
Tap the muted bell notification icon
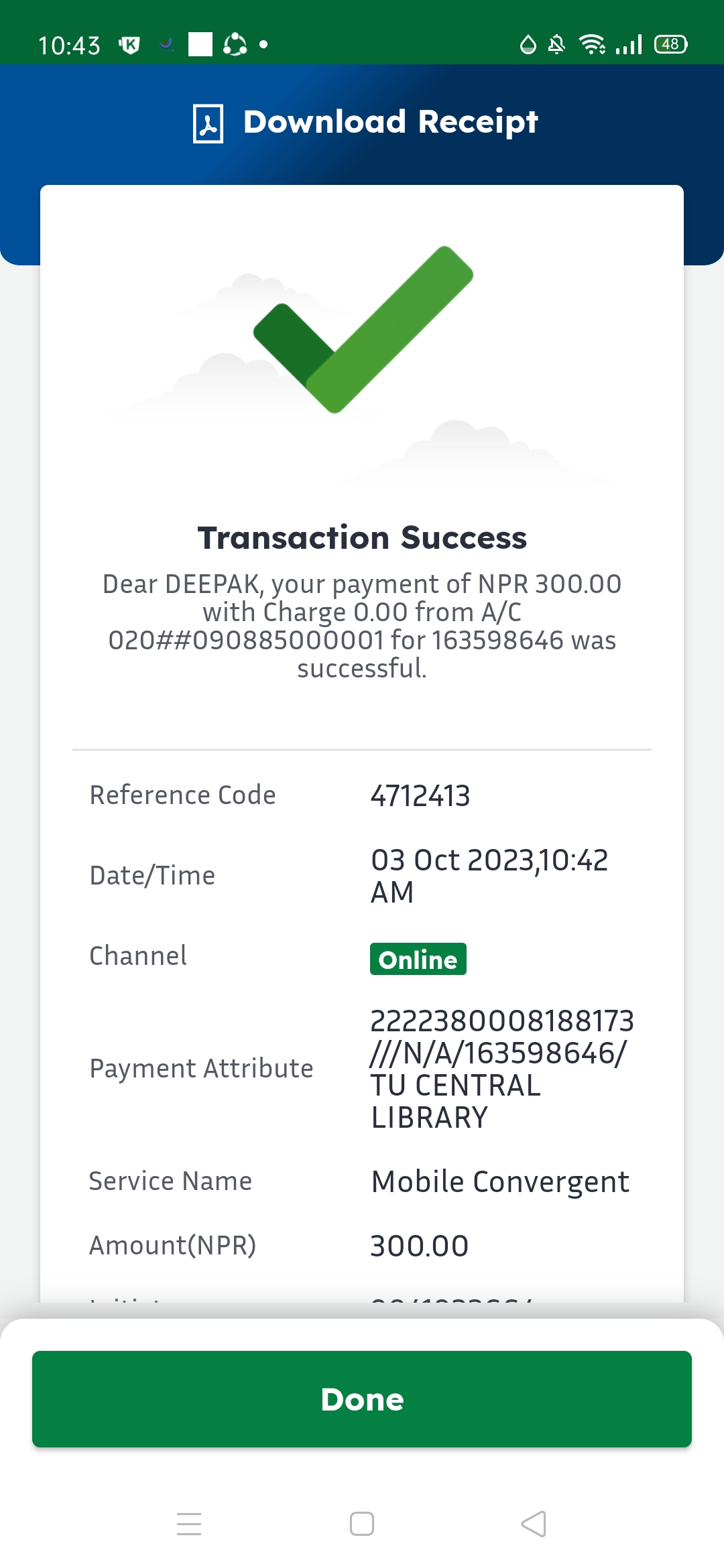tap(556, 45)
